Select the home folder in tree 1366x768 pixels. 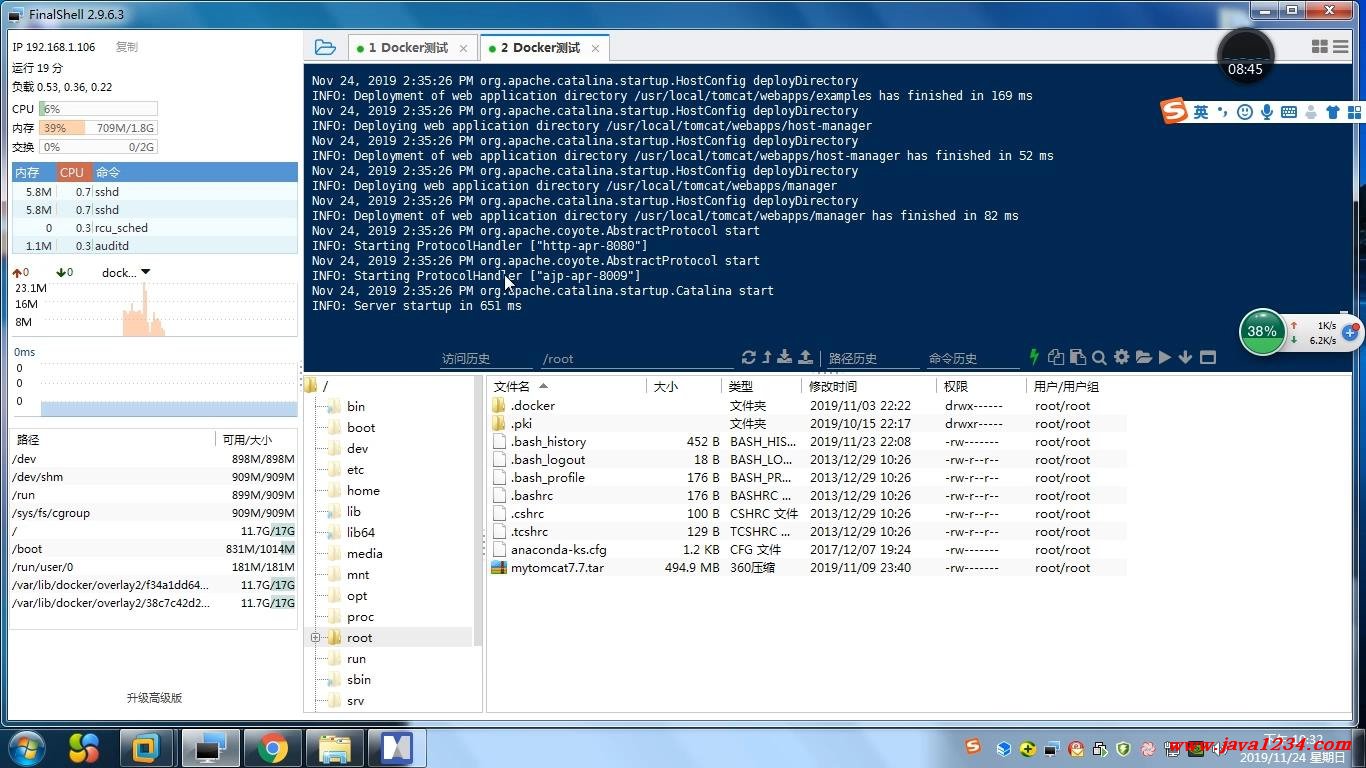point(363,490)
